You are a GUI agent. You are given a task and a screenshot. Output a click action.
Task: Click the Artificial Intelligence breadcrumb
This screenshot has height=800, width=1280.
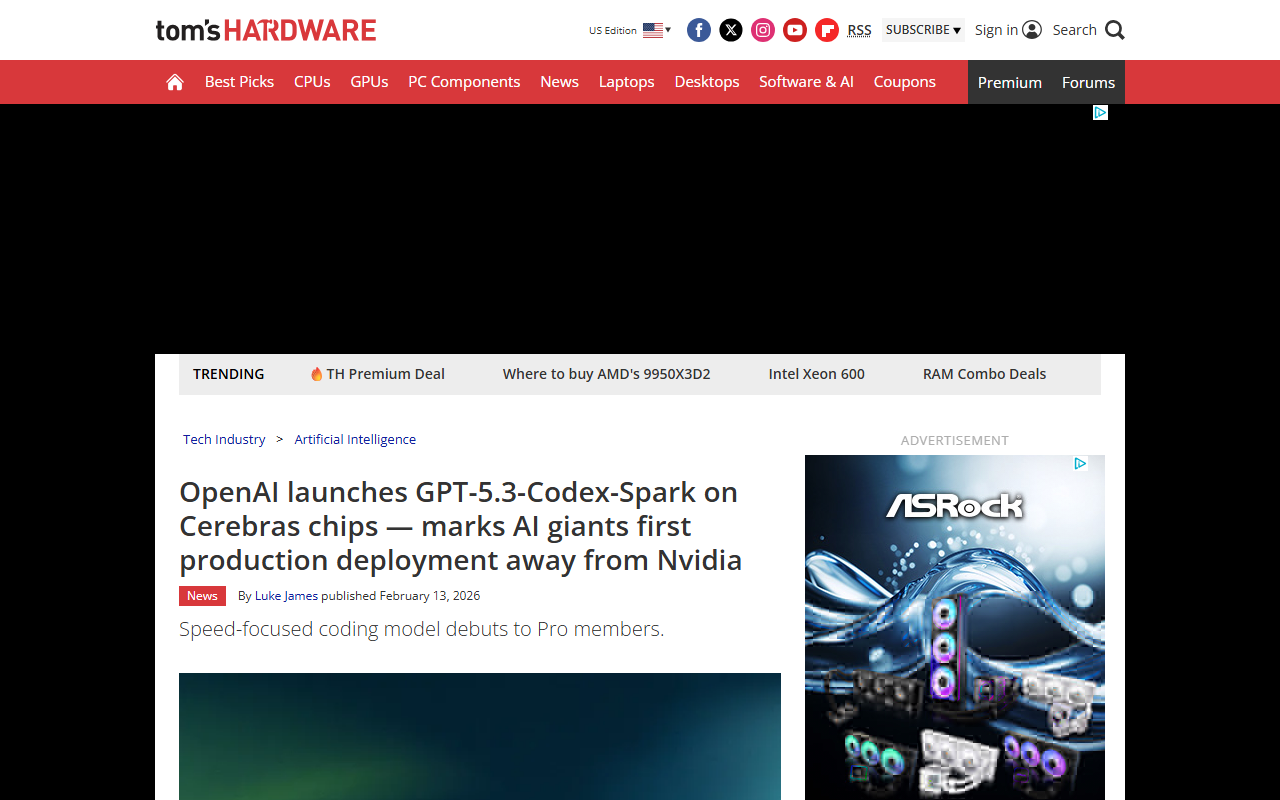point(355,439)
